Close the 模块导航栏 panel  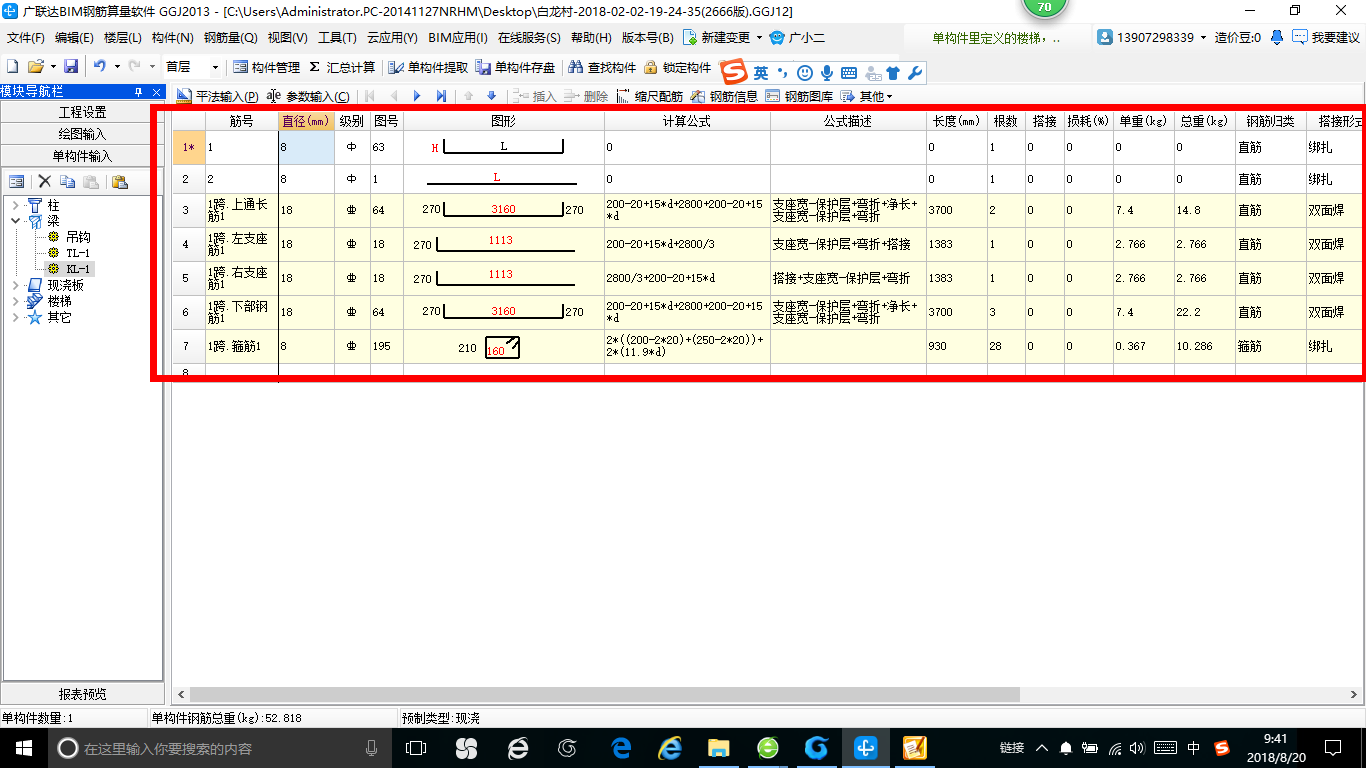pyautogui.click(x=156, y=92)
